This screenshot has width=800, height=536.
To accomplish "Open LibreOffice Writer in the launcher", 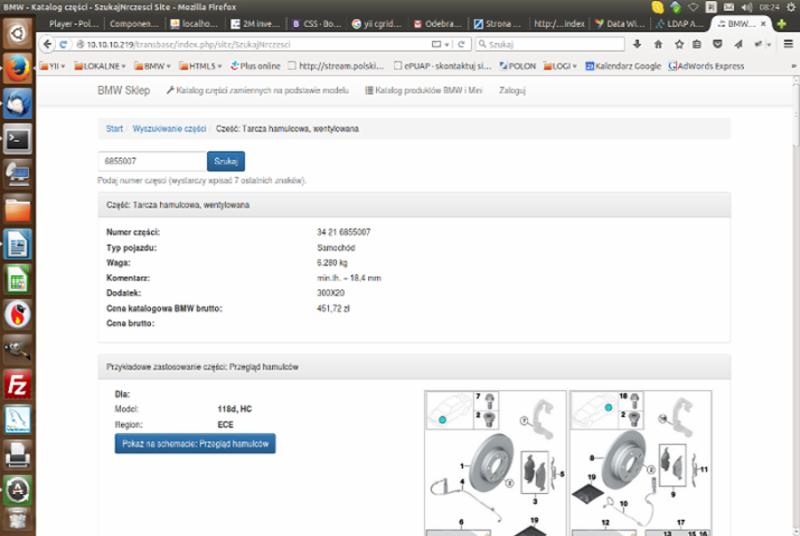I will (18, 244).
